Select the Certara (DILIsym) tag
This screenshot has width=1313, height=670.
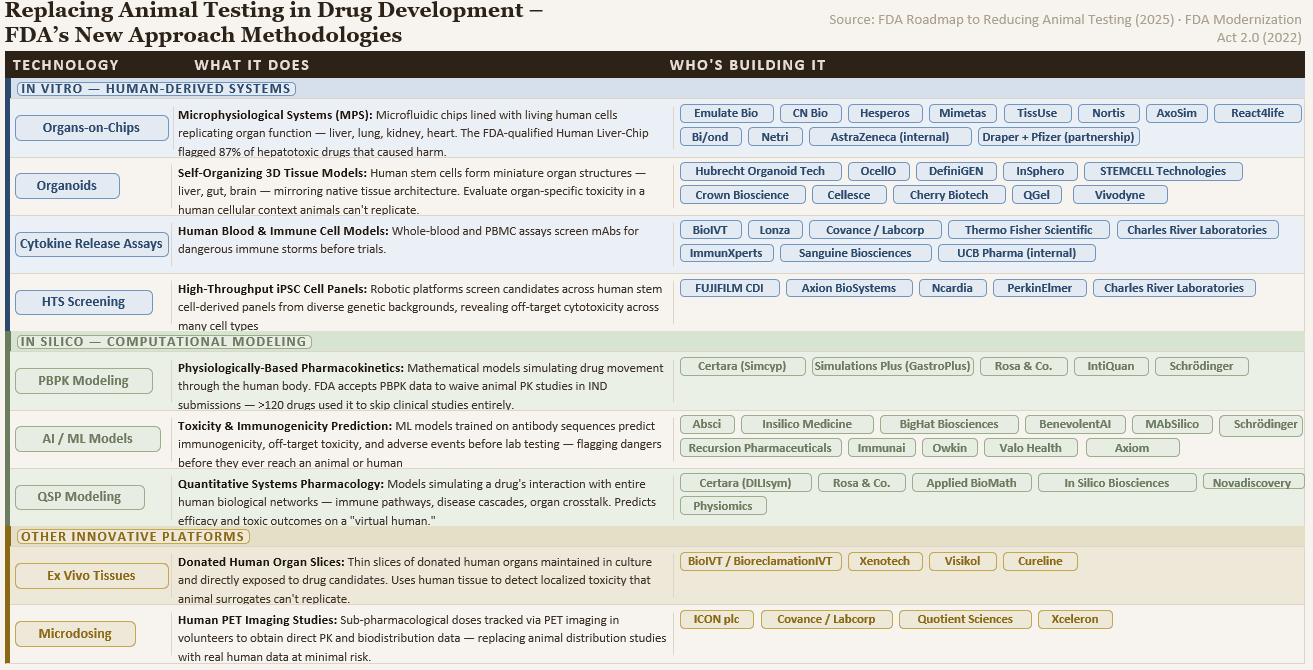[745, 483]
